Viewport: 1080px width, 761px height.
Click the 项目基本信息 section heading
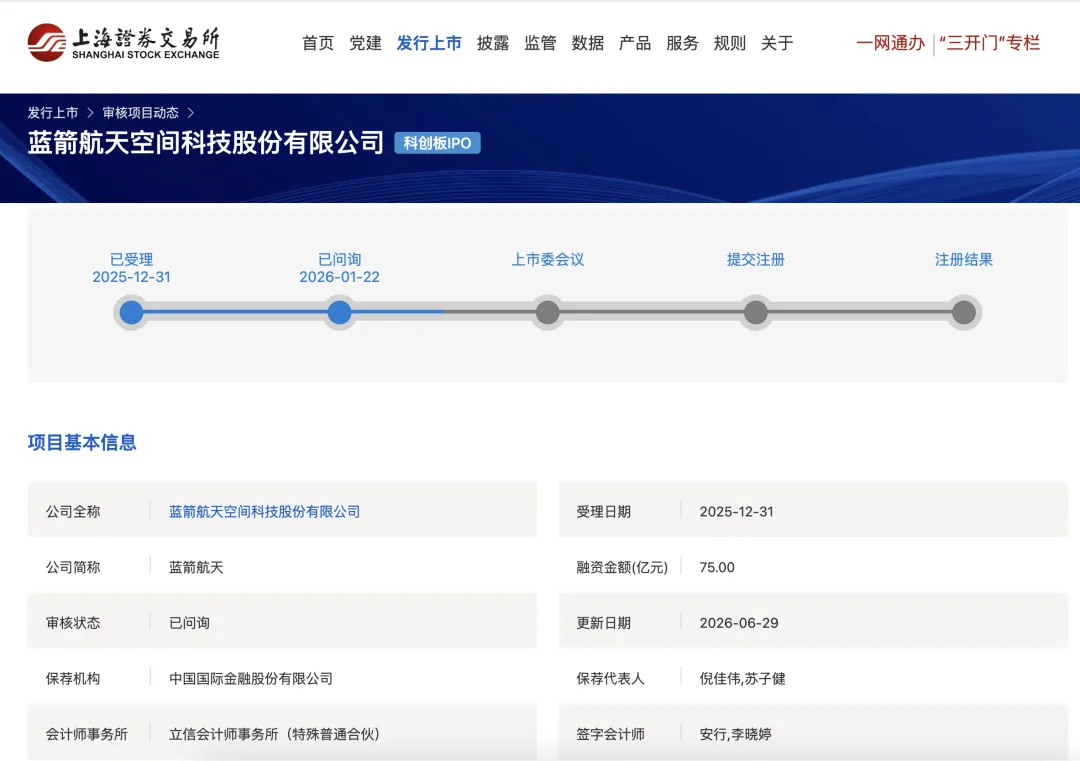click(82, 442)
